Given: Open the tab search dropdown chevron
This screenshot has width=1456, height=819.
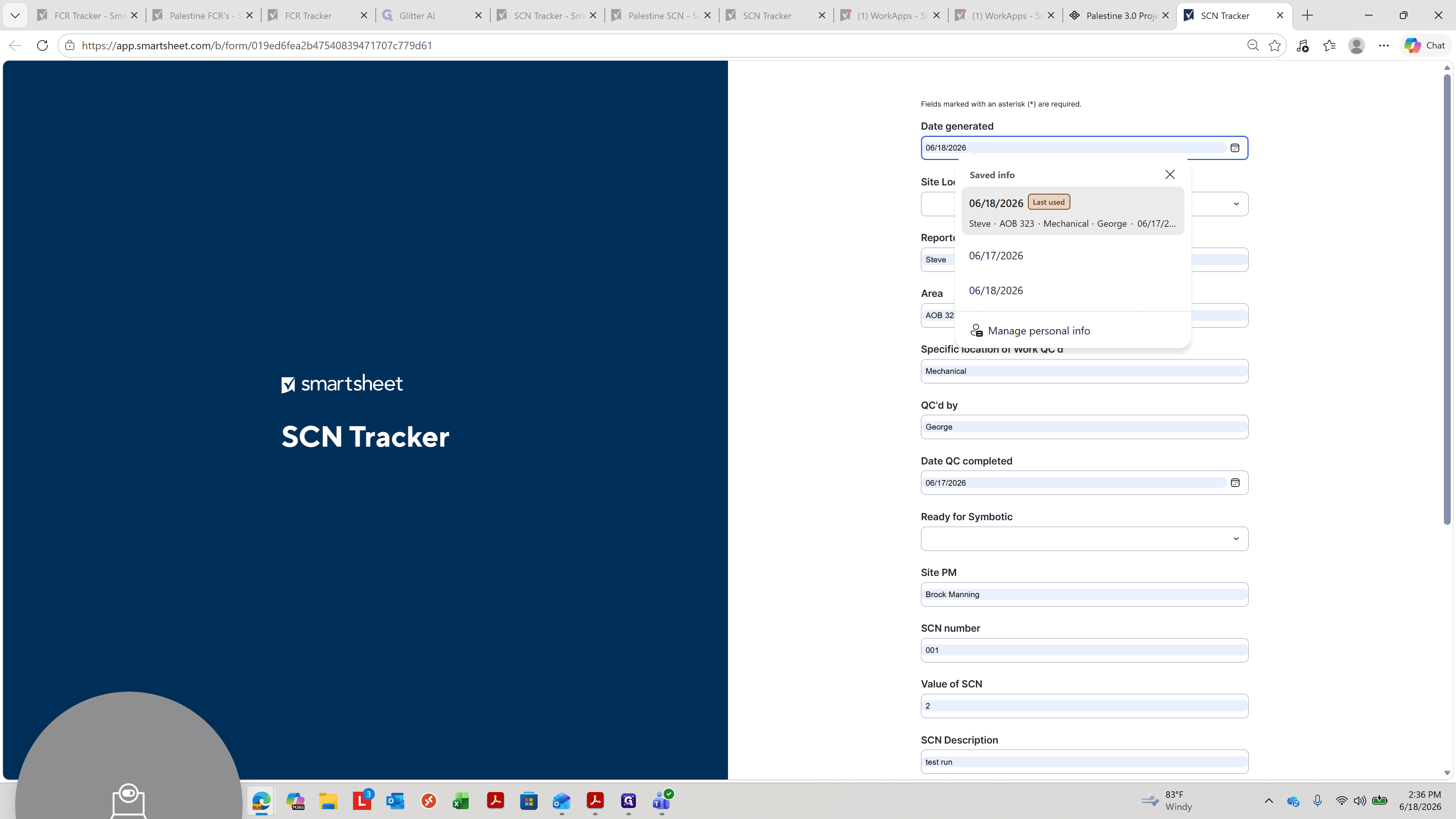Looking at the screenshot, I should click(15, 15).
